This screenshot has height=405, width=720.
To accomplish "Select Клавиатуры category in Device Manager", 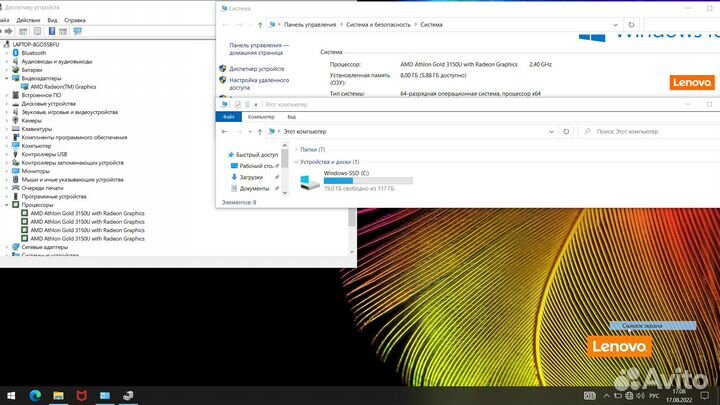I will (x=37, y=129).
